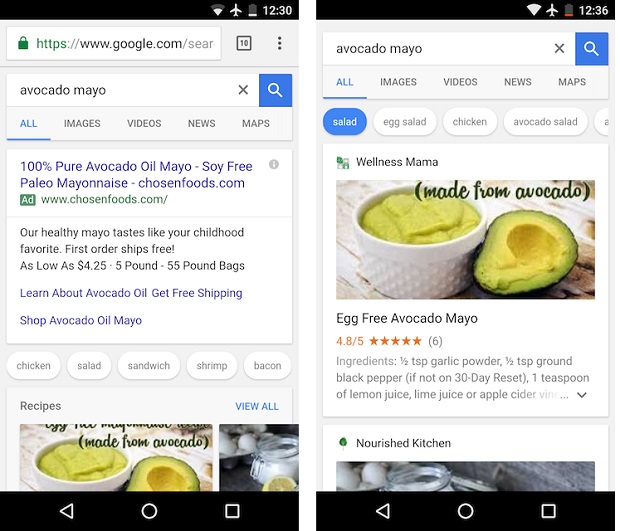Deselect the active blue salad chip

click(345, 122)
